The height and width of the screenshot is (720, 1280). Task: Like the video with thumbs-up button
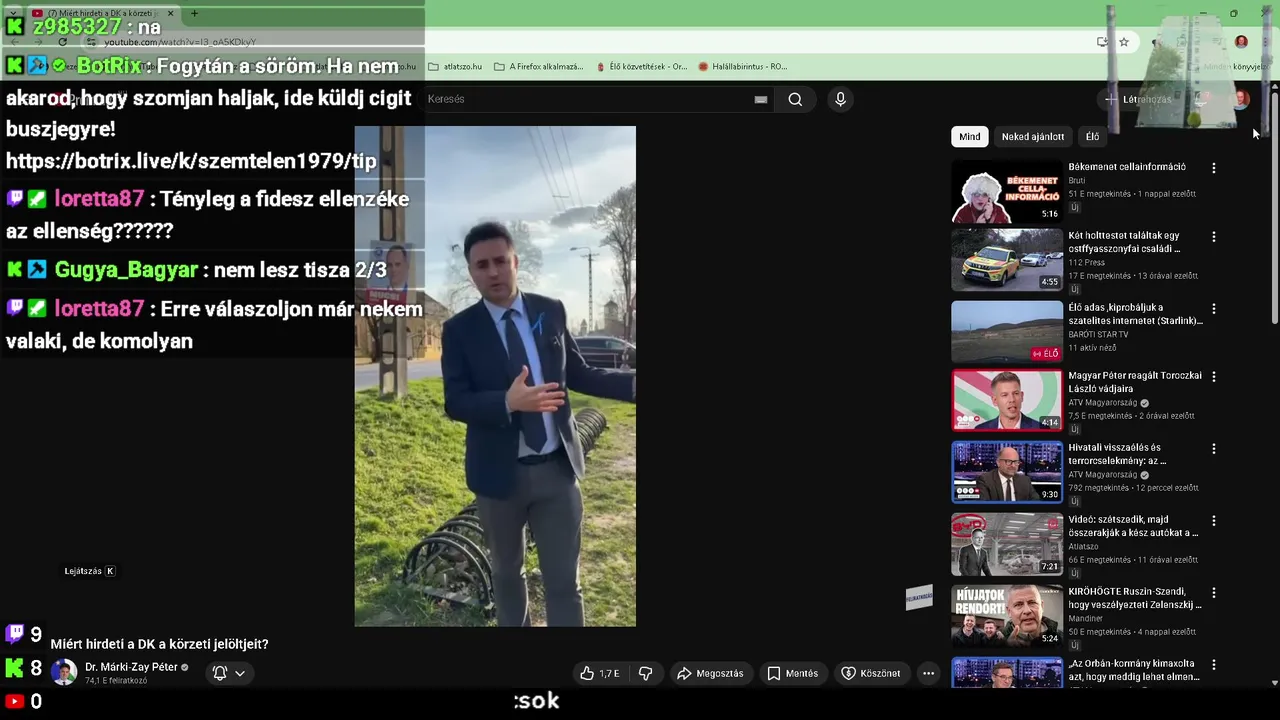(x=599, y=673)
